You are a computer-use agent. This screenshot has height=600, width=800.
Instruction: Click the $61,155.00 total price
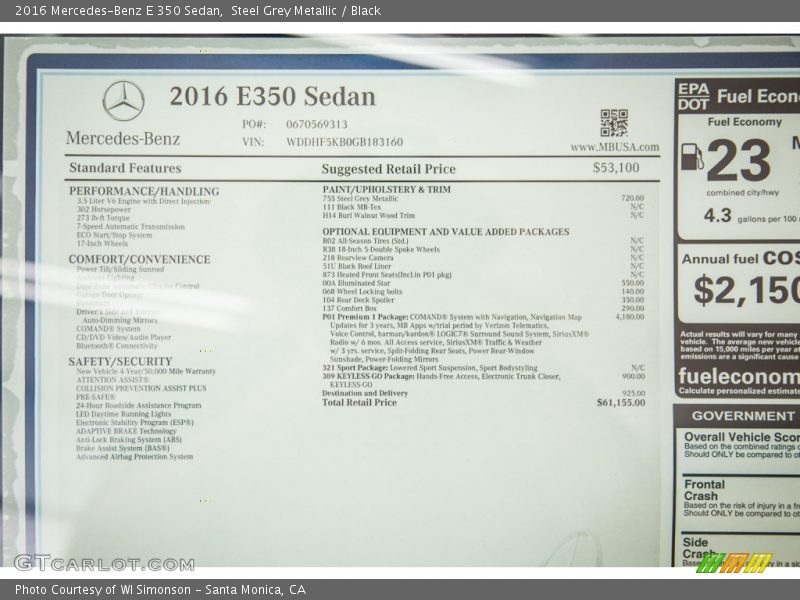pos(621,403)
